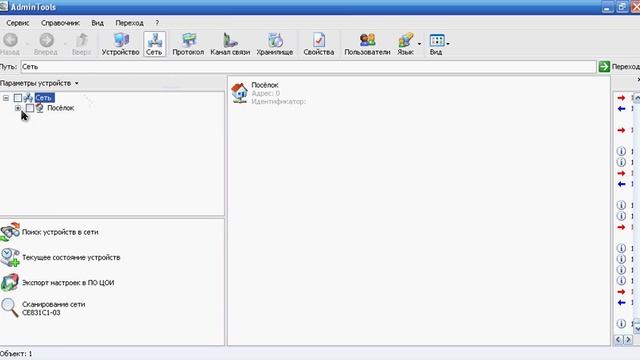Open the Устройство (Device) toolbar icon
The height and width of the screenshot is (360, 640).
pos(120,44)
